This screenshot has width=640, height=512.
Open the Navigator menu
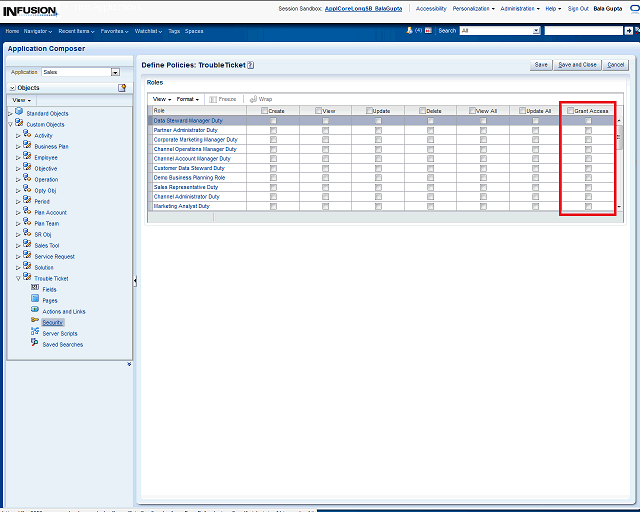pos(38,31)
